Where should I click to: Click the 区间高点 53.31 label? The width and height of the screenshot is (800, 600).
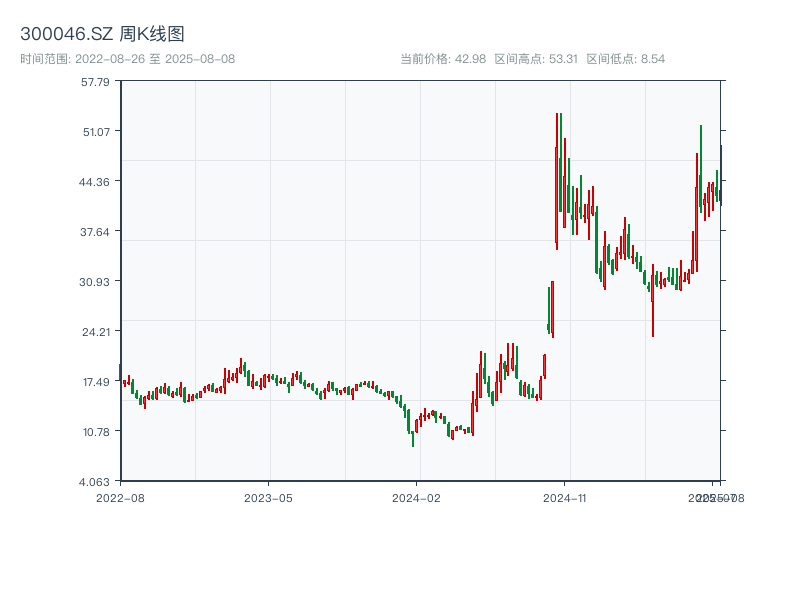536,59
